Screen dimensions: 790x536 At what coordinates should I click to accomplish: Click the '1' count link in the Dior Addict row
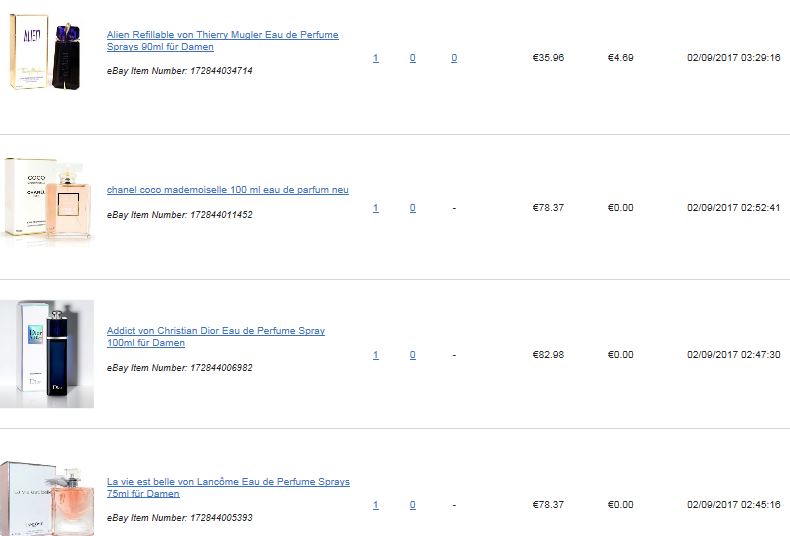point(375,355)
